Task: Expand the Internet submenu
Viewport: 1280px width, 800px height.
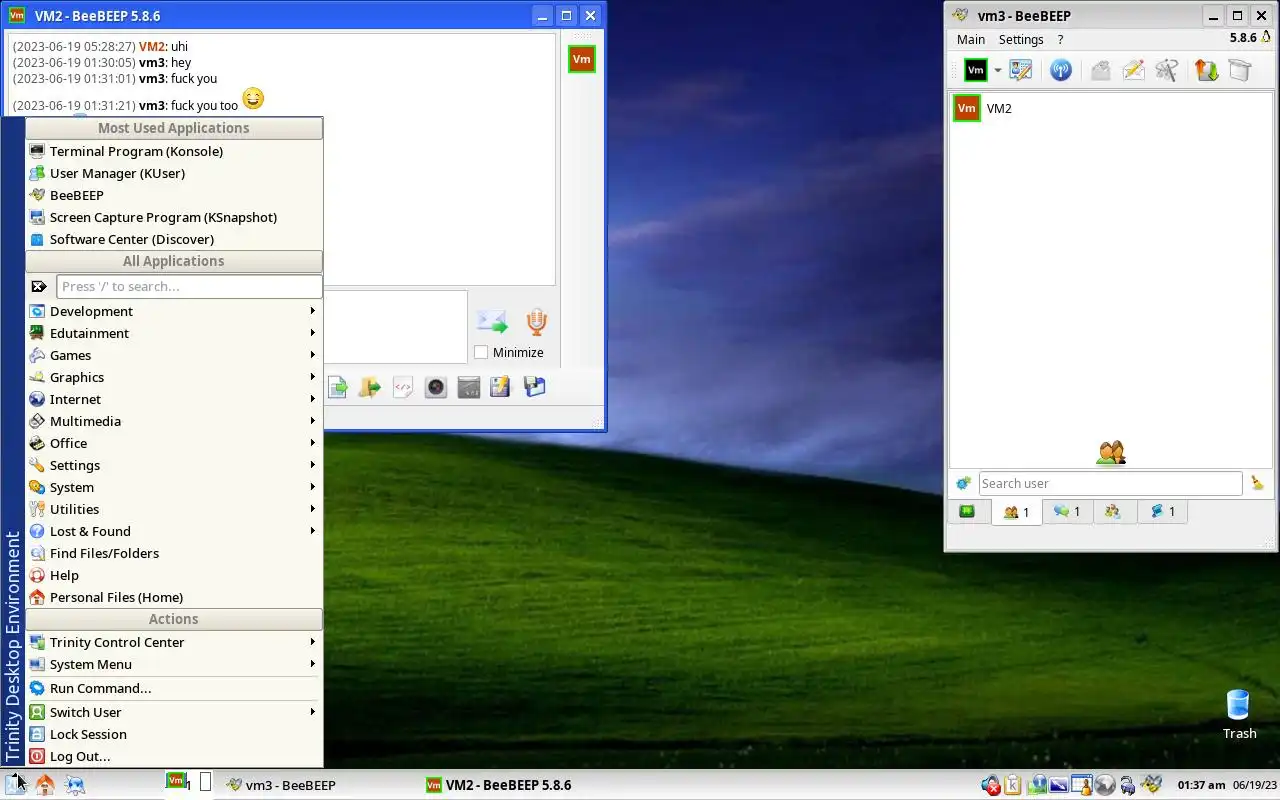Action: [x=174, y=399]
